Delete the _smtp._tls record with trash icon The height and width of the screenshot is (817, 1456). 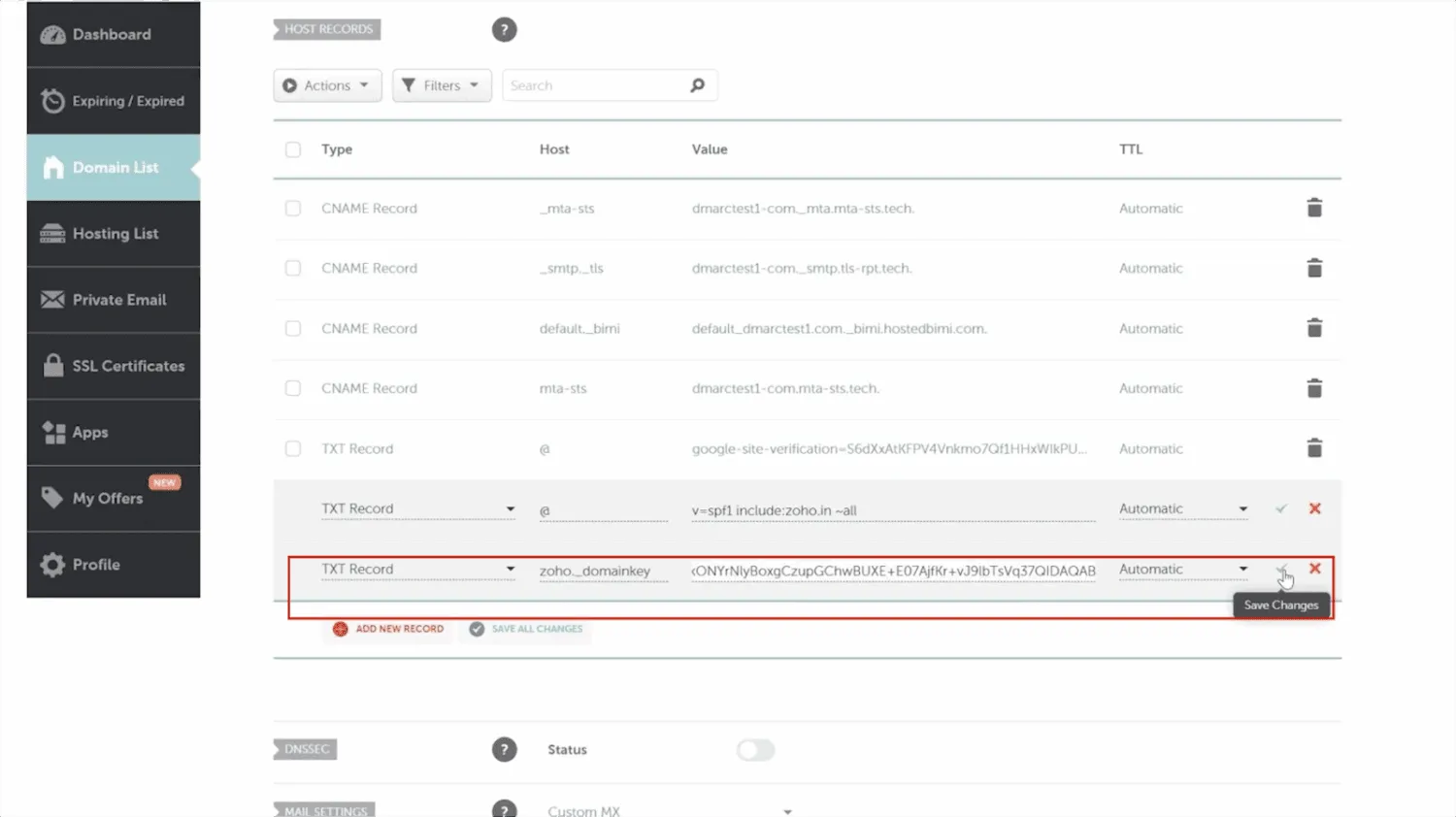(1314, 268)
